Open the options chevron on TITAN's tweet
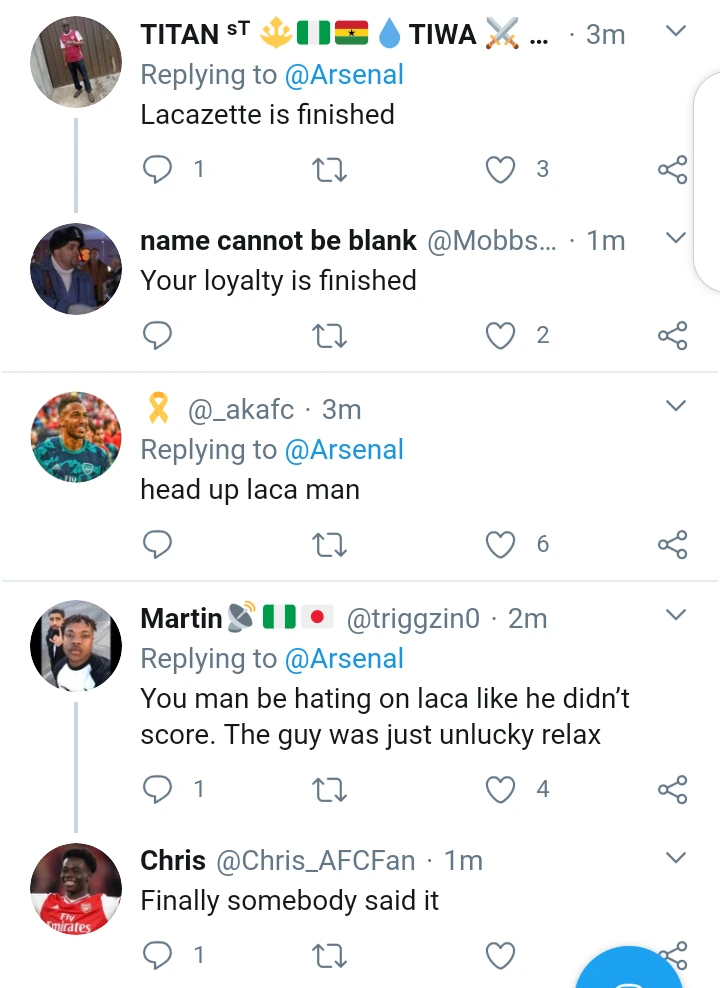 (x=676, y=32)
